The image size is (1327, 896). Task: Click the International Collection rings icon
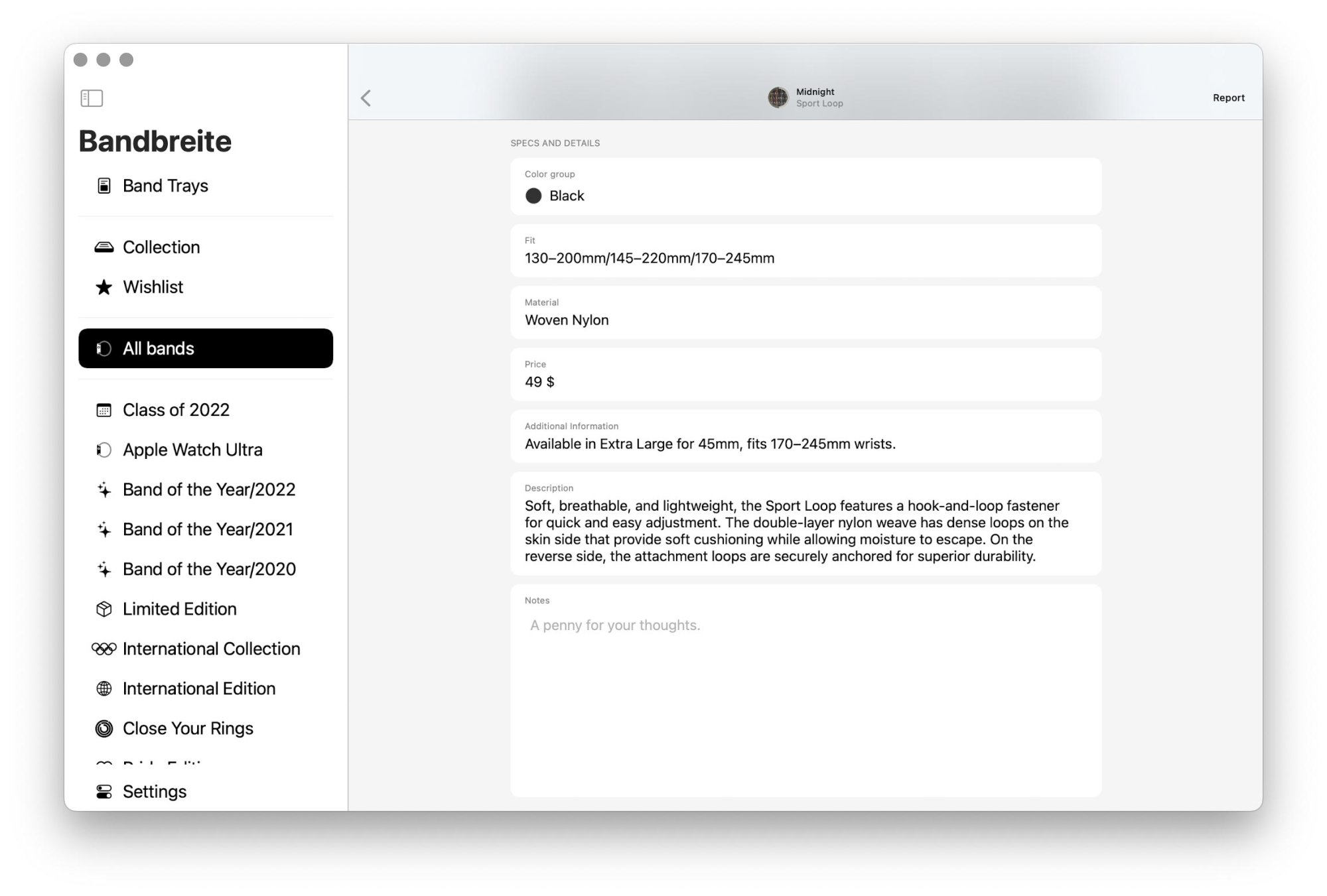coord(104,649)
